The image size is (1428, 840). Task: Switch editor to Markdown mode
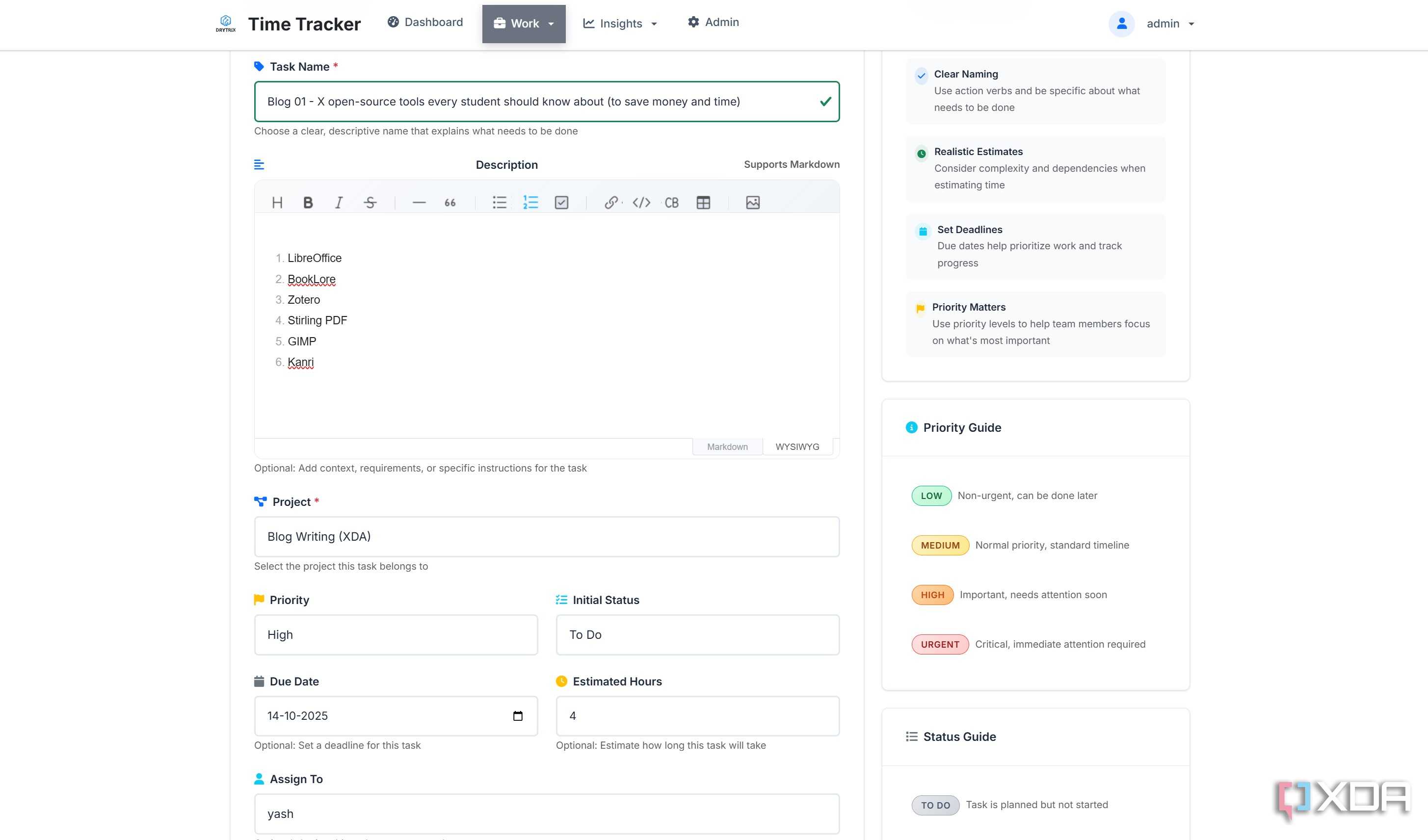coord(727,447)
